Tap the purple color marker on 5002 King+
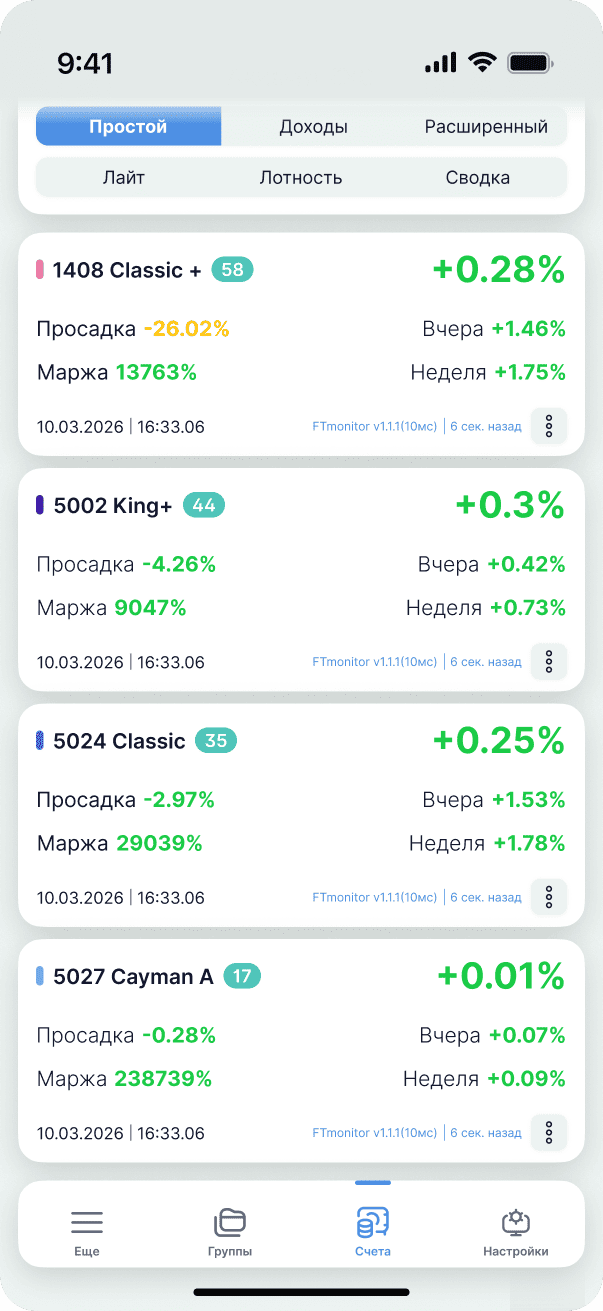 point(40,505)
